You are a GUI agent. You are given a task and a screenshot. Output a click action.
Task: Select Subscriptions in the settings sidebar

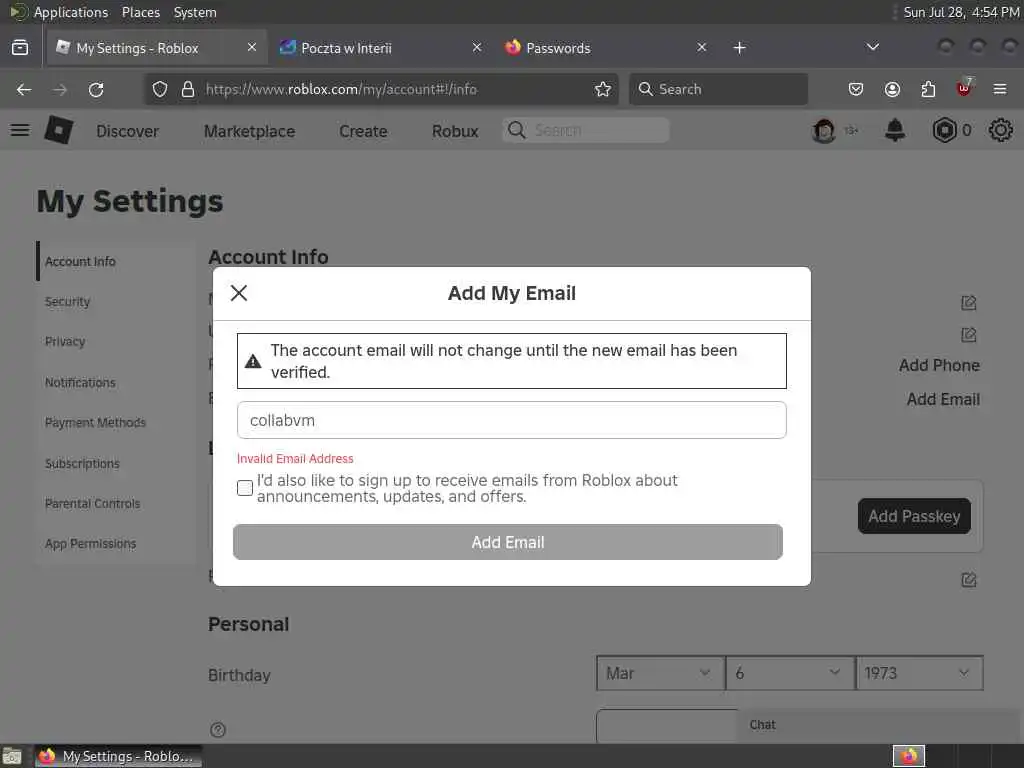coord(82,464)
